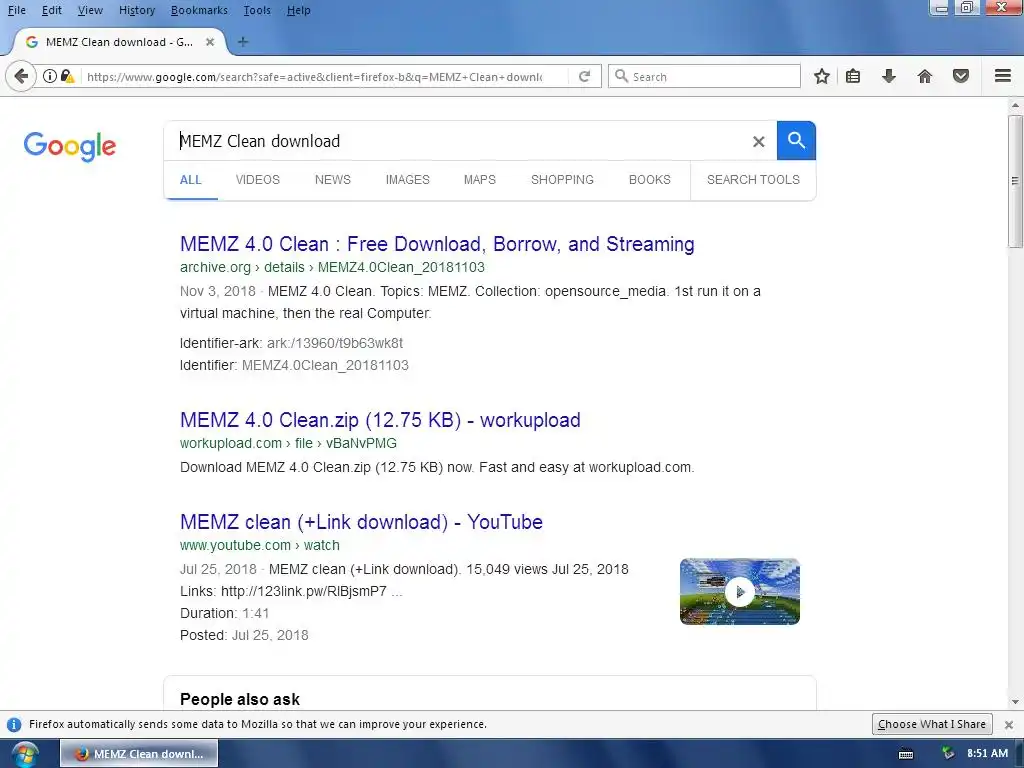
Task: Click the 8:51 AM taskbar clock
Action: (987, 753)
